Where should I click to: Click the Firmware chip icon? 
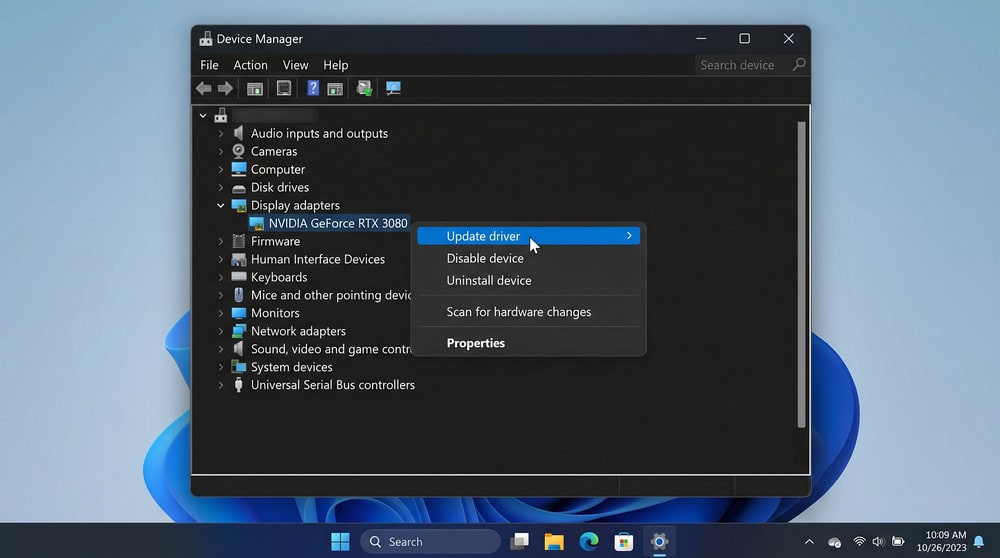239,241
